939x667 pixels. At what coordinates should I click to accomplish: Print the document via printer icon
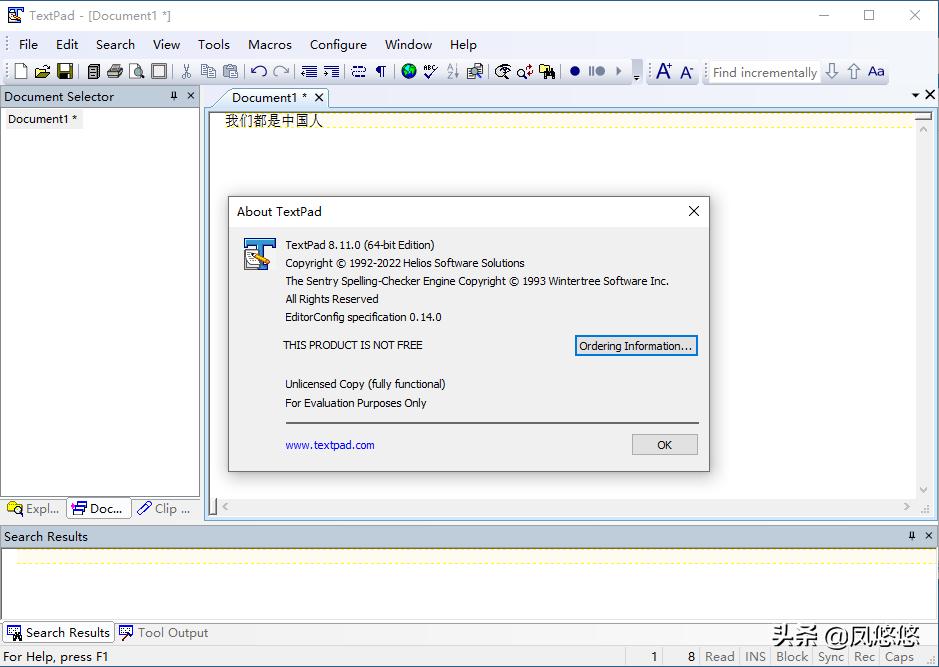pos(114,71)
